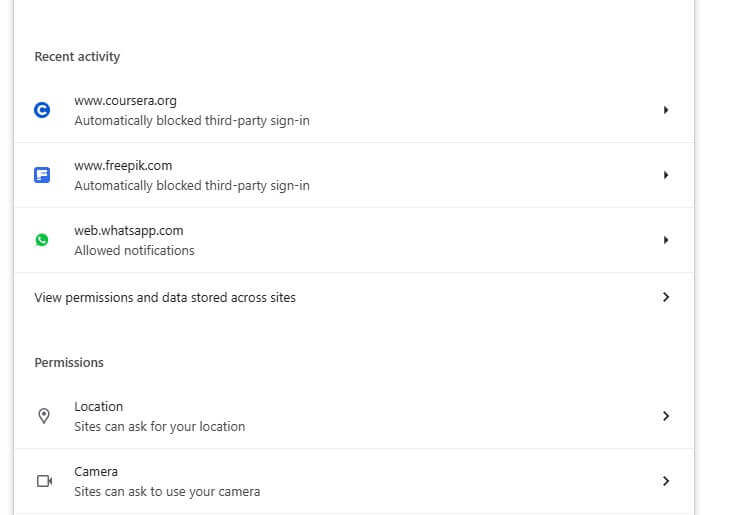Open the Location permission row
Image resolution: width=747 pixels, height=515 pixels.
tap(354, 416)
